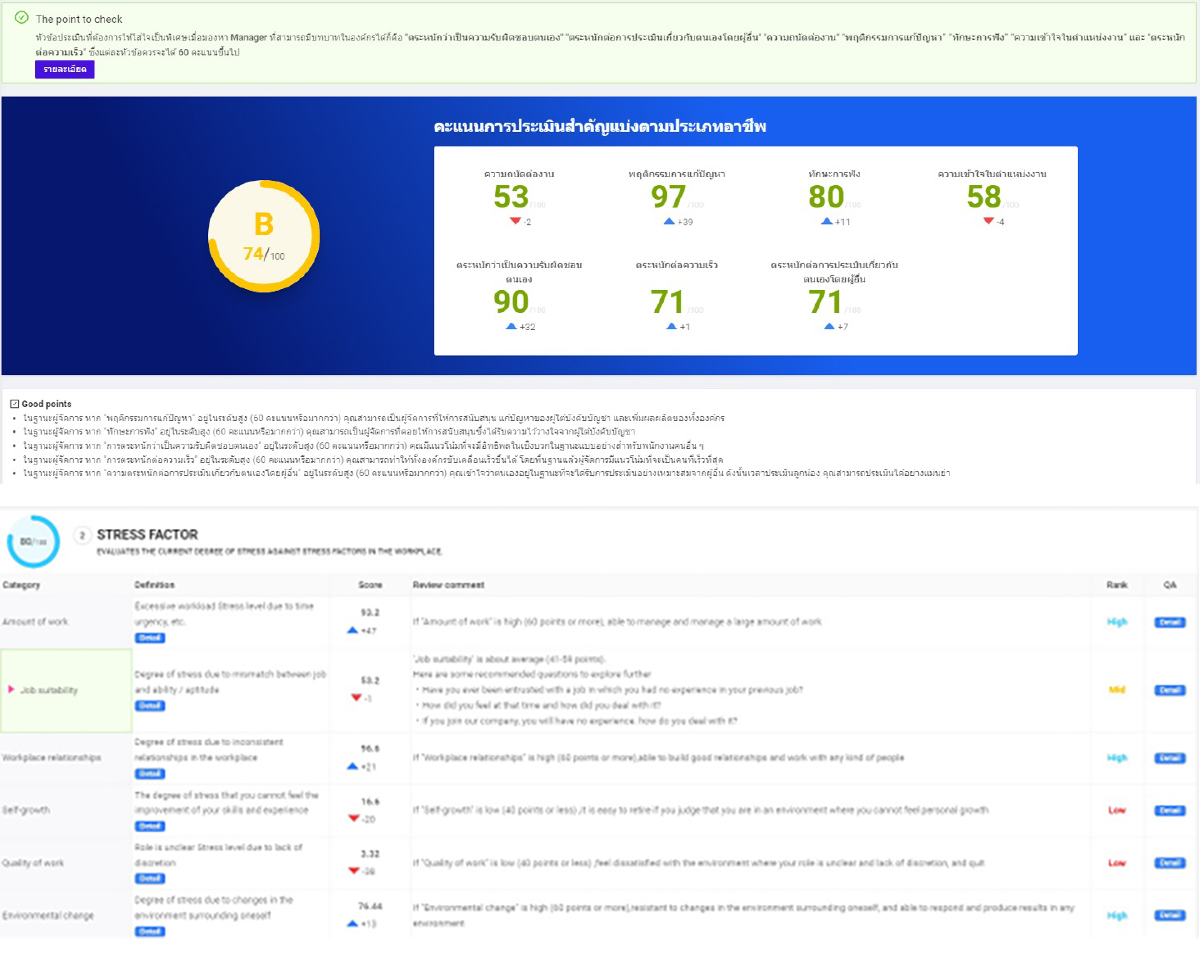Select the green score 97 value
The width and height of the screenshot is (1200, 958).
pos(668,196)
